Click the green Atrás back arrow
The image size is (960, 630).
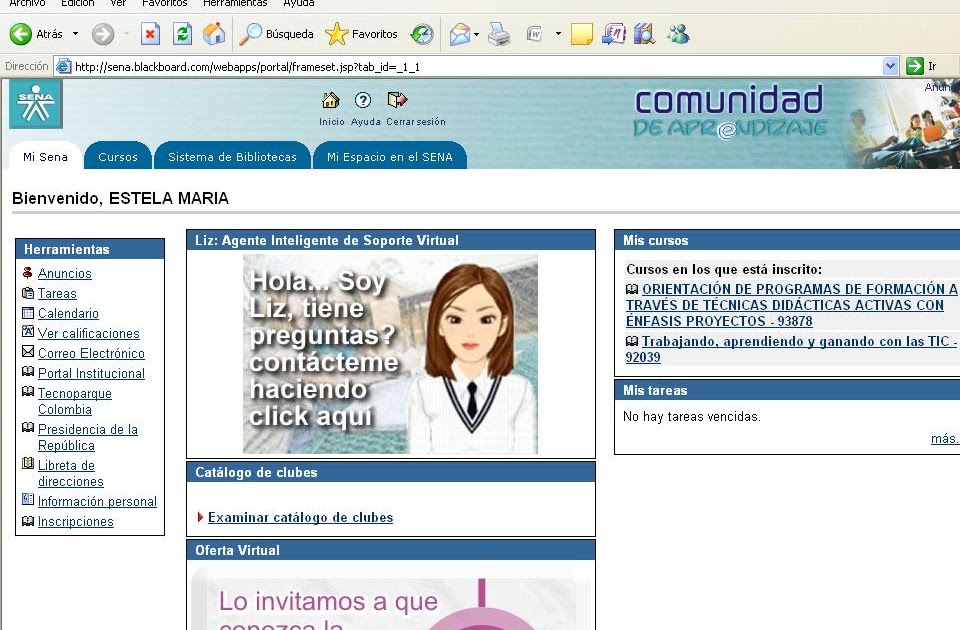point(21,34)
